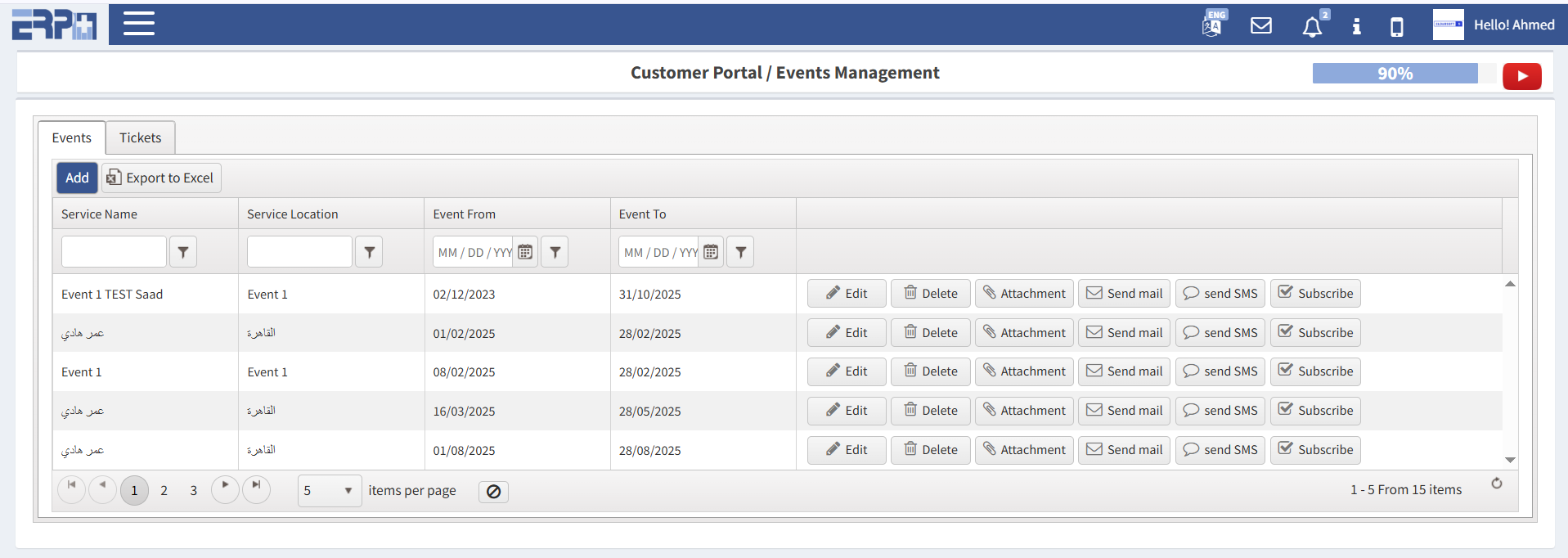
Task: Export the events list to Excel
Action: coord(160,178)
